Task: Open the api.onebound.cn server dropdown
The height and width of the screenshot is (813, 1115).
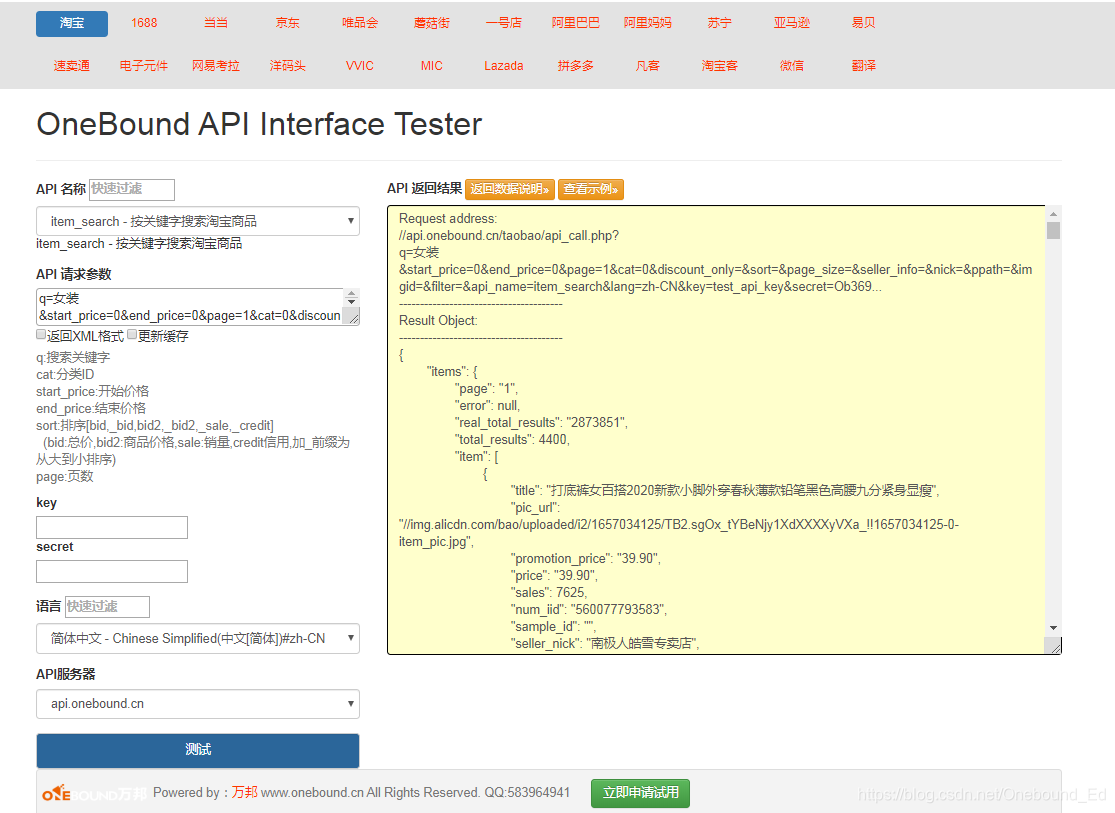Action: pyautogui.click(x=198, y=704)
